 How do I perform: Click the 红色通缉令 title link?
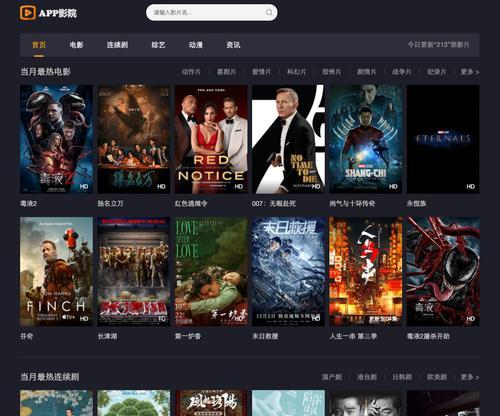[191, 203]
